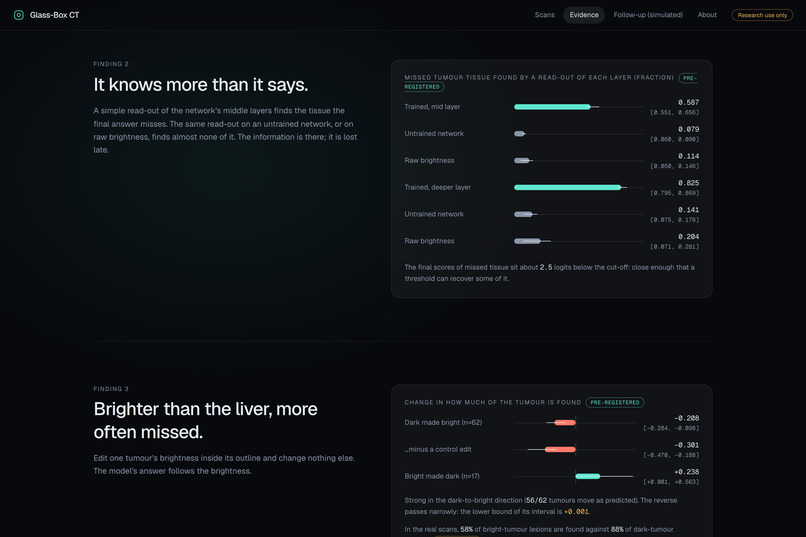This screenshot has width=806, height=537.
Task: Open the Scans tab
Action: point(544,15)
